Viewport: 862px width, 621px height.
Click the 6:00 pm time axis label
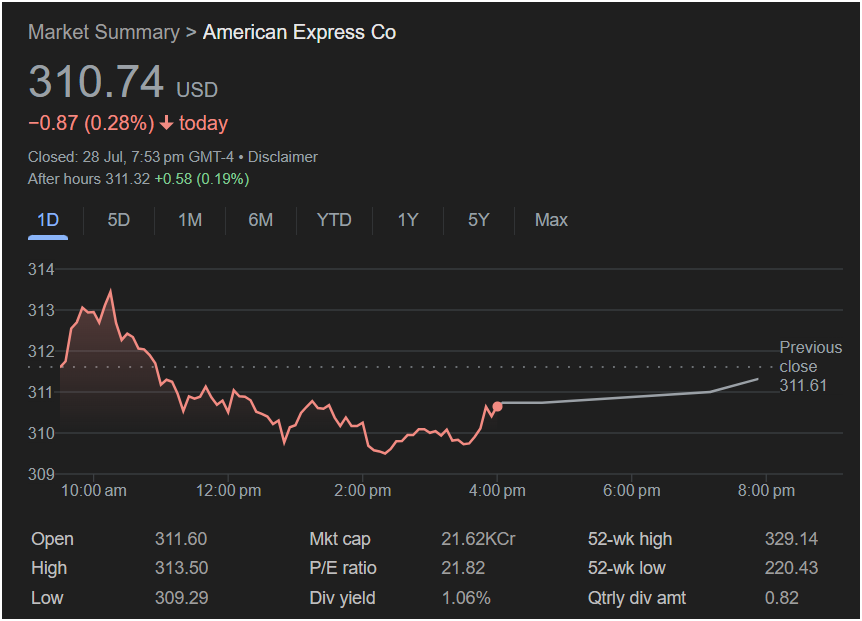(x=632, y=491)
